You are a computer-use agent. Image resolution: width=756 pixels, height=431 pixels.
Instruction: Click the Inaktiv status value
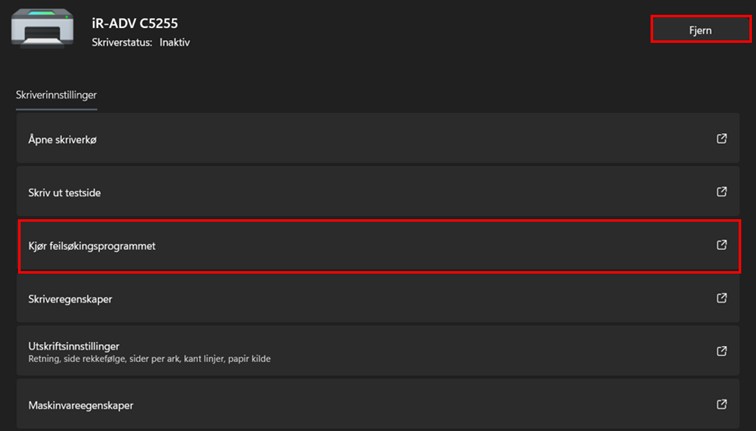tap(174, 43)
